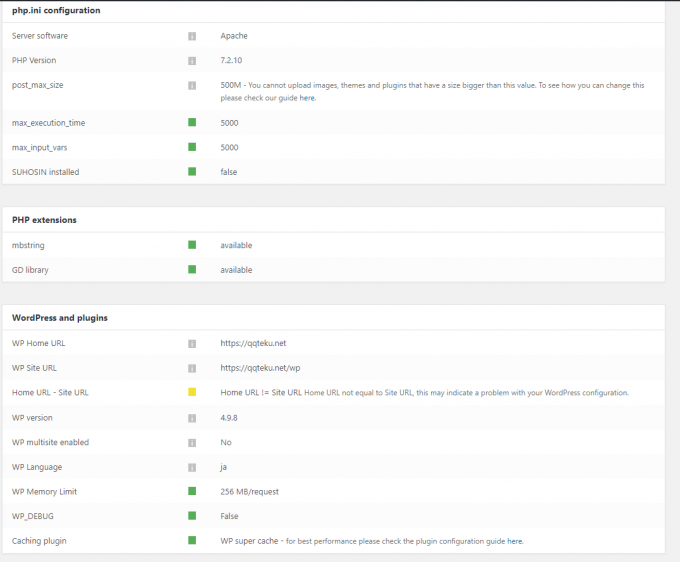Click the 'Home URL - Site URL' row label
This screenshot has height=562, width=680.
coord(50,392)
